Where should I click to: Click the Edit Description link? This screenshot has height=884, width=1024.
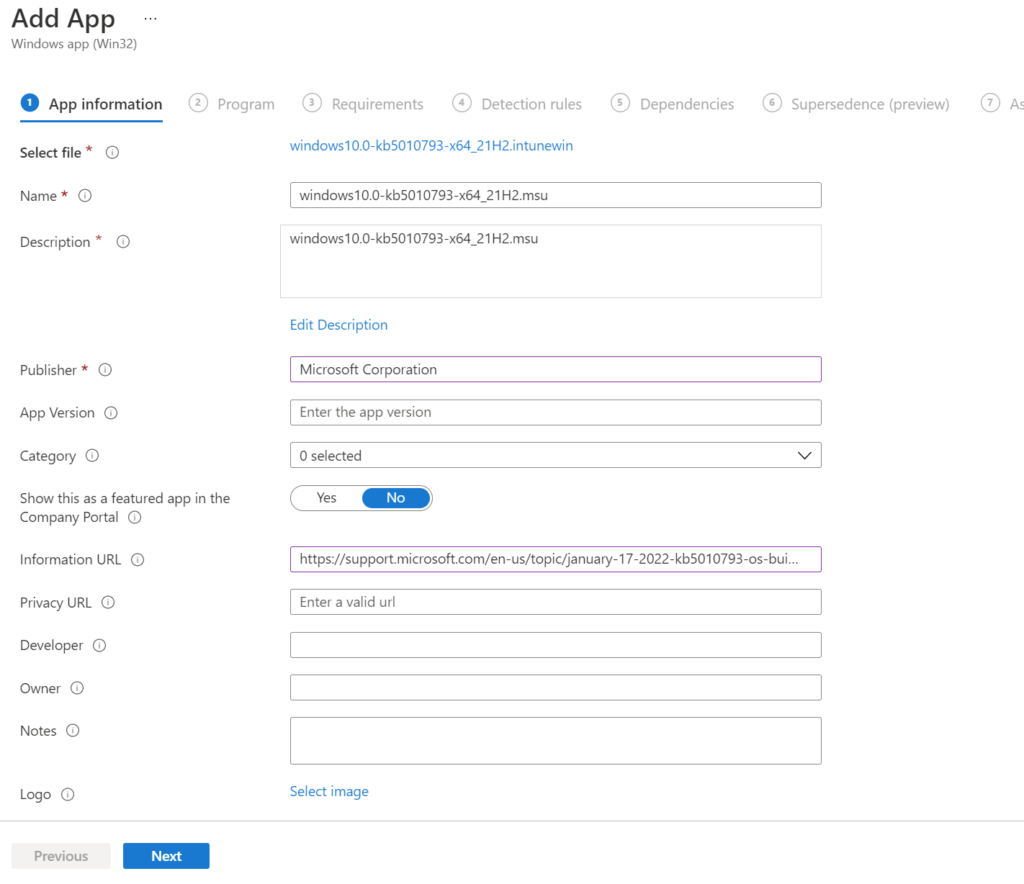338,325
